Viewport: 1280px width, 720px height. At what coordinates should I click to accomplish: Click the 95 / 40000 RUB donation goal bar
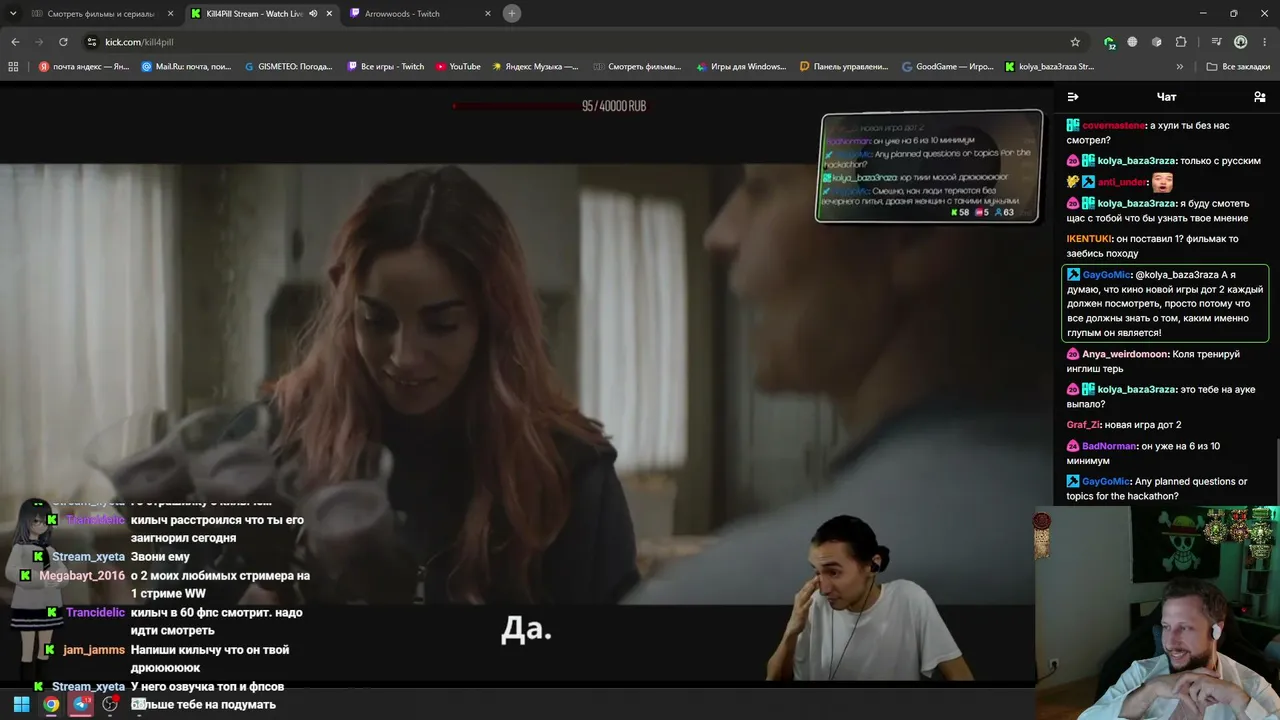550,106
